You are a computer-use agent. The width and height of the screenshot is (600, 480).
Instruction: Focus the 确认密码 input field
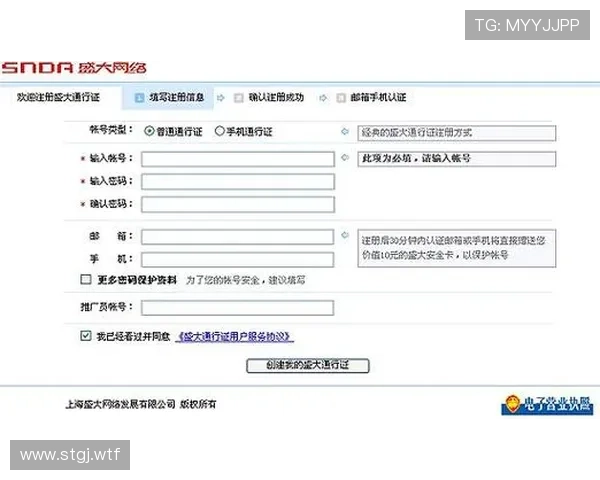pos(238,204)
